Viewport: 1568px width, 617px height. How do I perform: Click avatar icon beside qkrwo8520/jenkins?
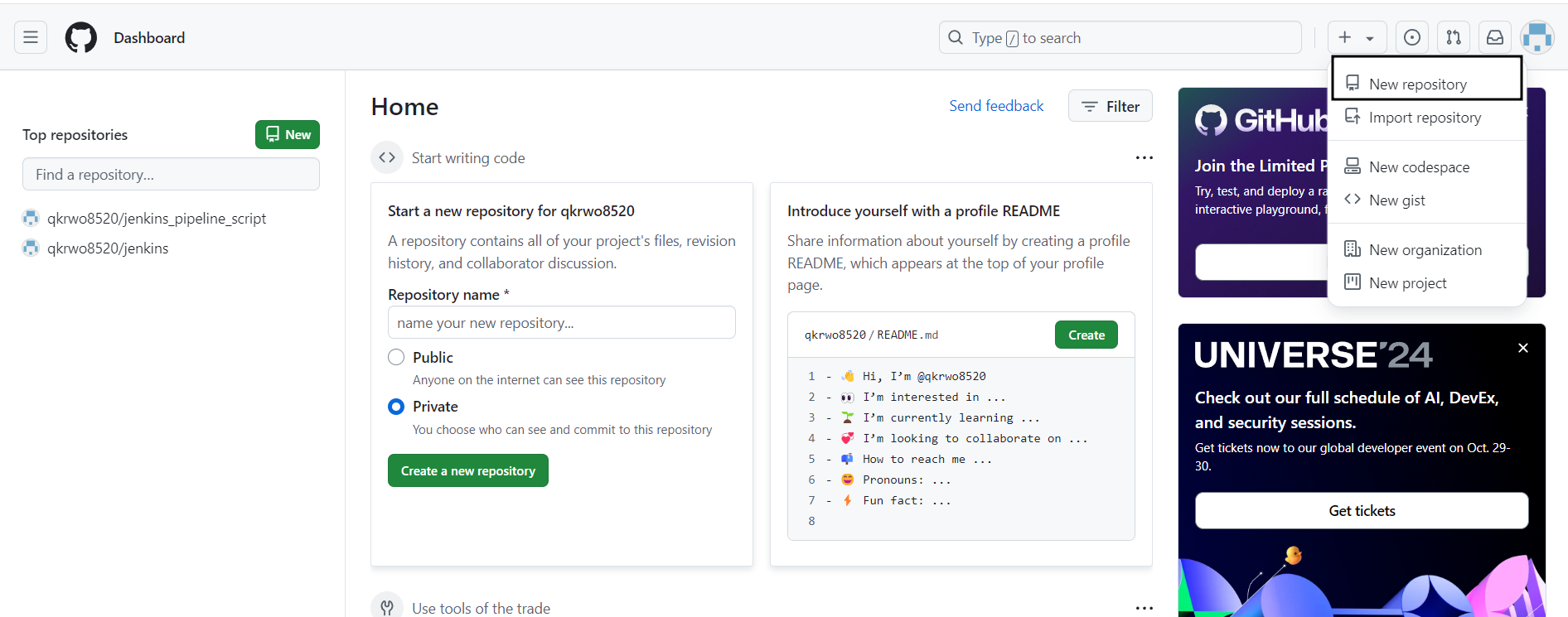pyautogui.click(x=31, y=248)
